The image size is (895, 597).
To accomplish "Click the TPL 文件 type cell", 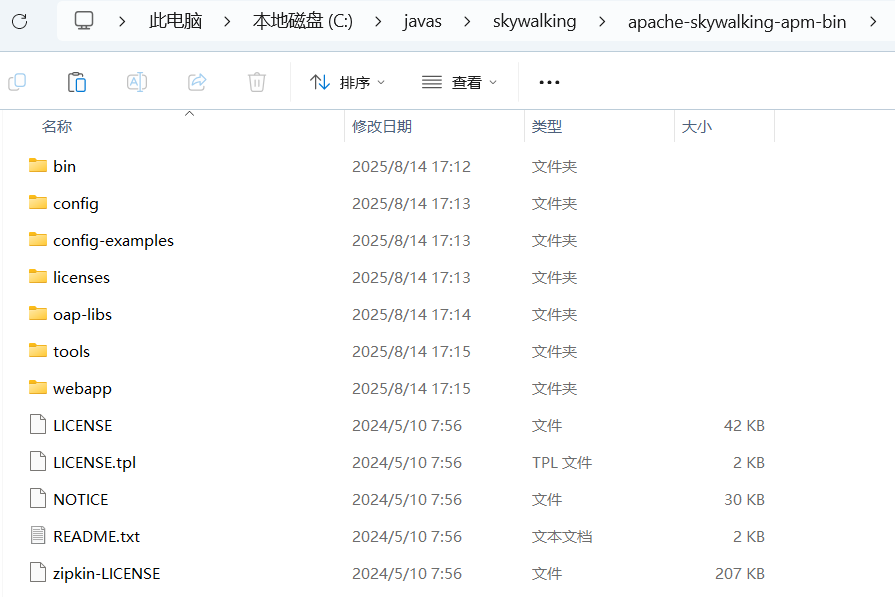I will [562, 462].
